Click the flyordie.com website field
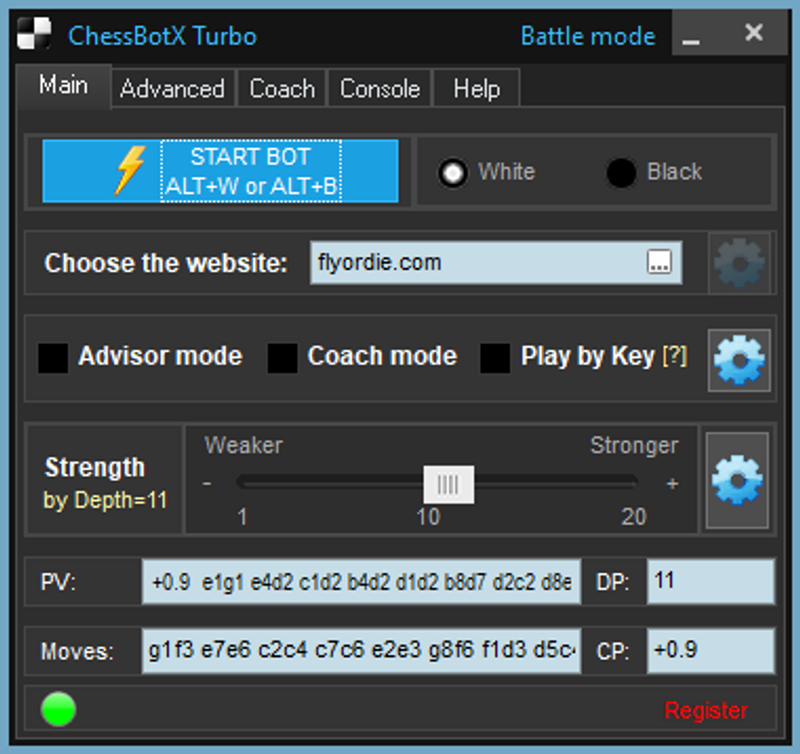The image size is (800, 754). [x=495, y=263]
